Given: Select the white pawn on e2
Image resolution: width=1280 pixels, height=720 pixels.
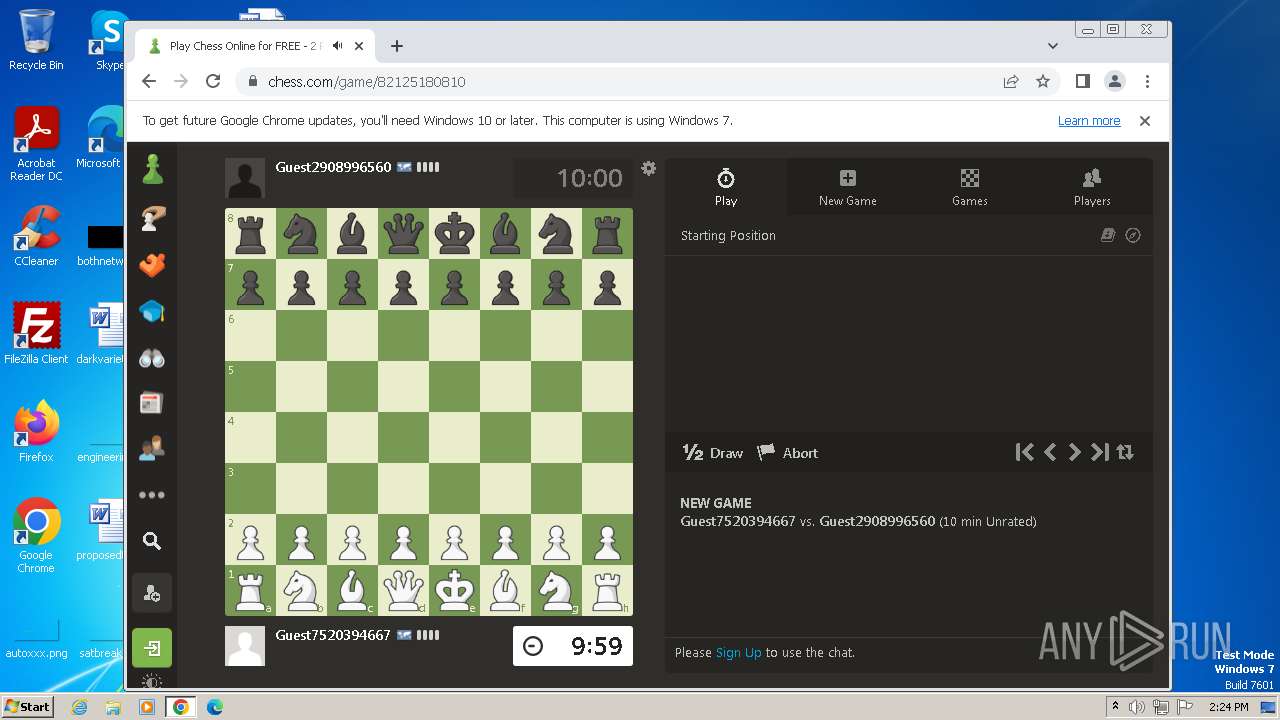Looking at the screenshot, I should pyautogui.click(x=454, y=539).
